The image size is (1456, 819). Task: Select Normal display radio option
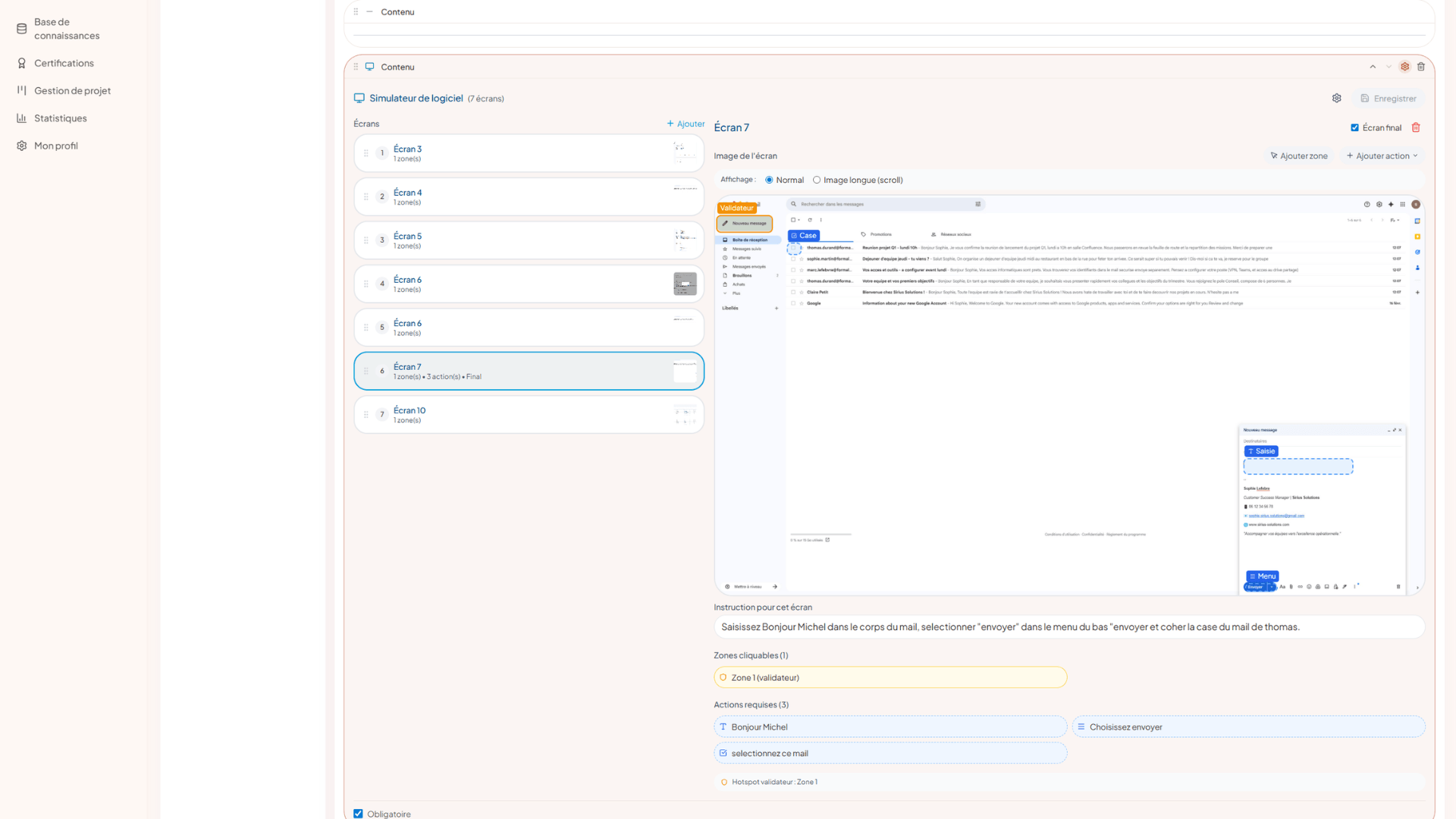coord(769,180)
